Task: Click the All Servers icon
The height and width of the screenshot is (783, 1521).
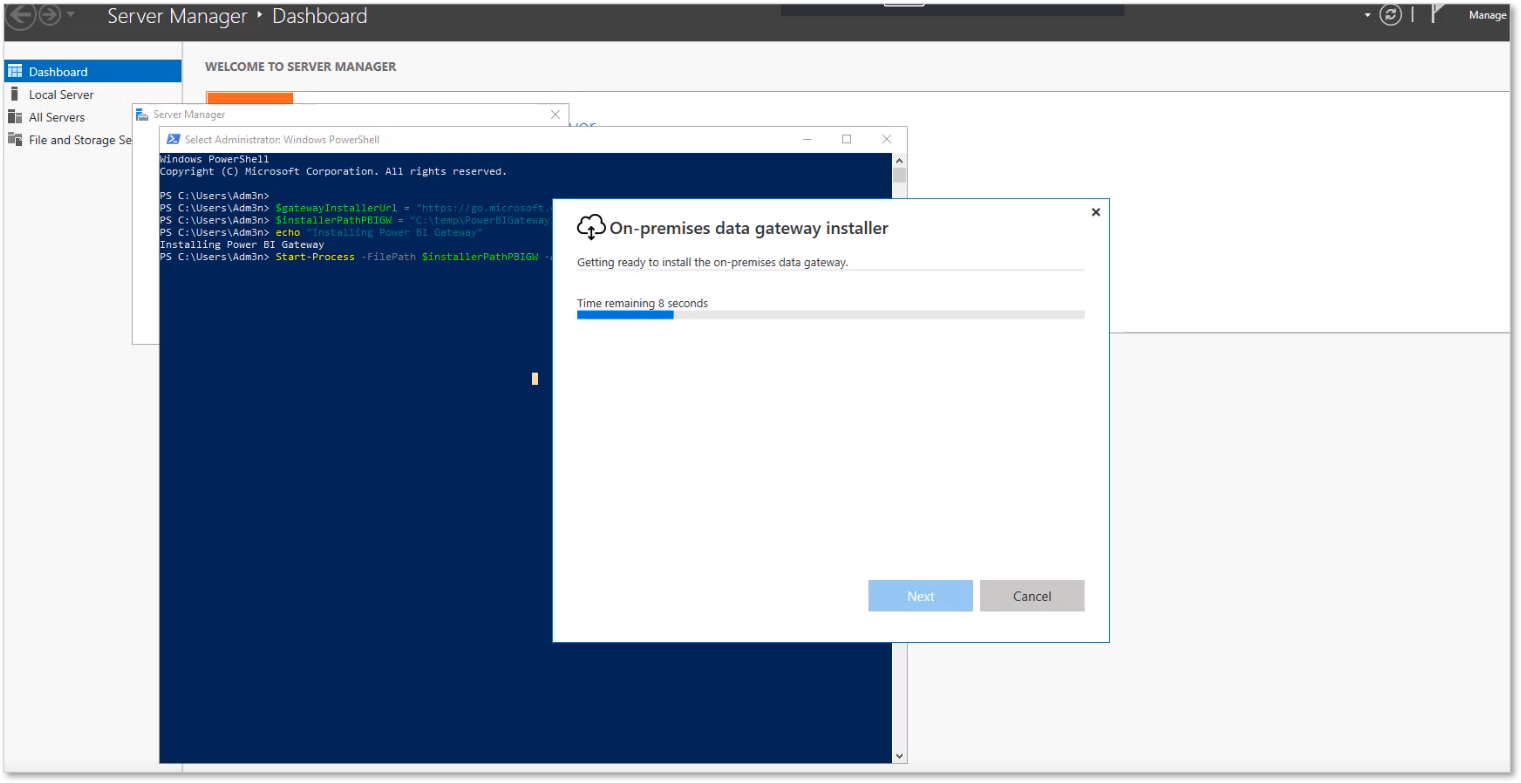Action: pos(13,116)
